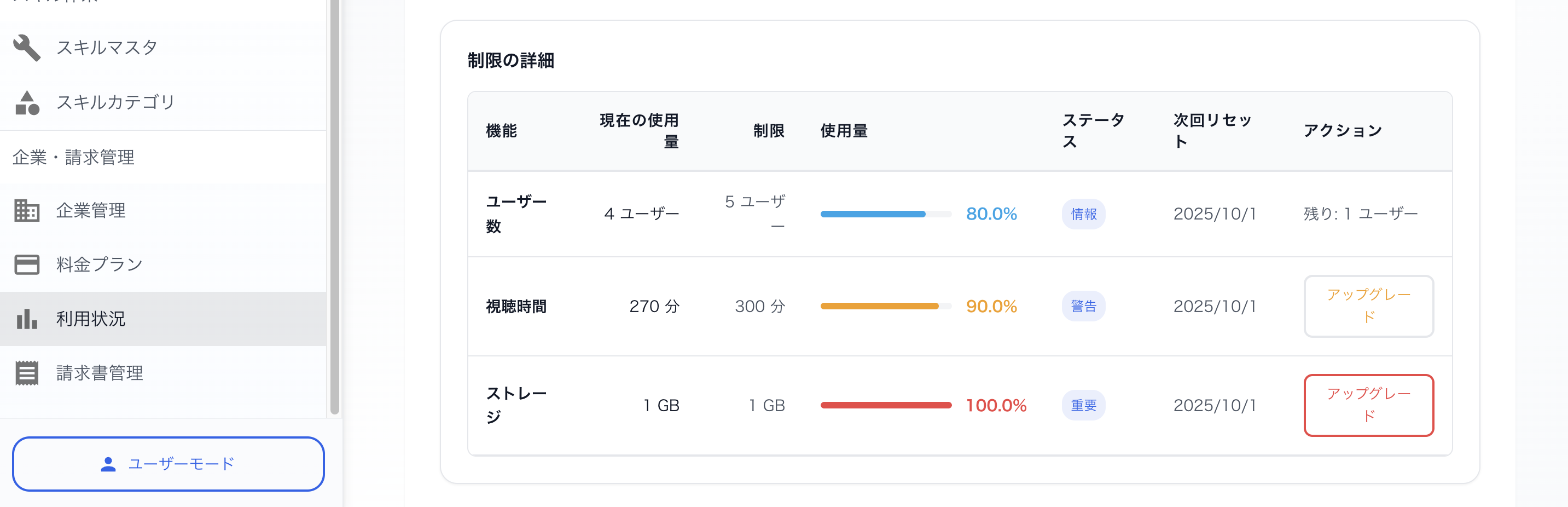Click the person icon inside ユーザーモード button
The width and height of the screenshot is (1568, 507).
108,464
